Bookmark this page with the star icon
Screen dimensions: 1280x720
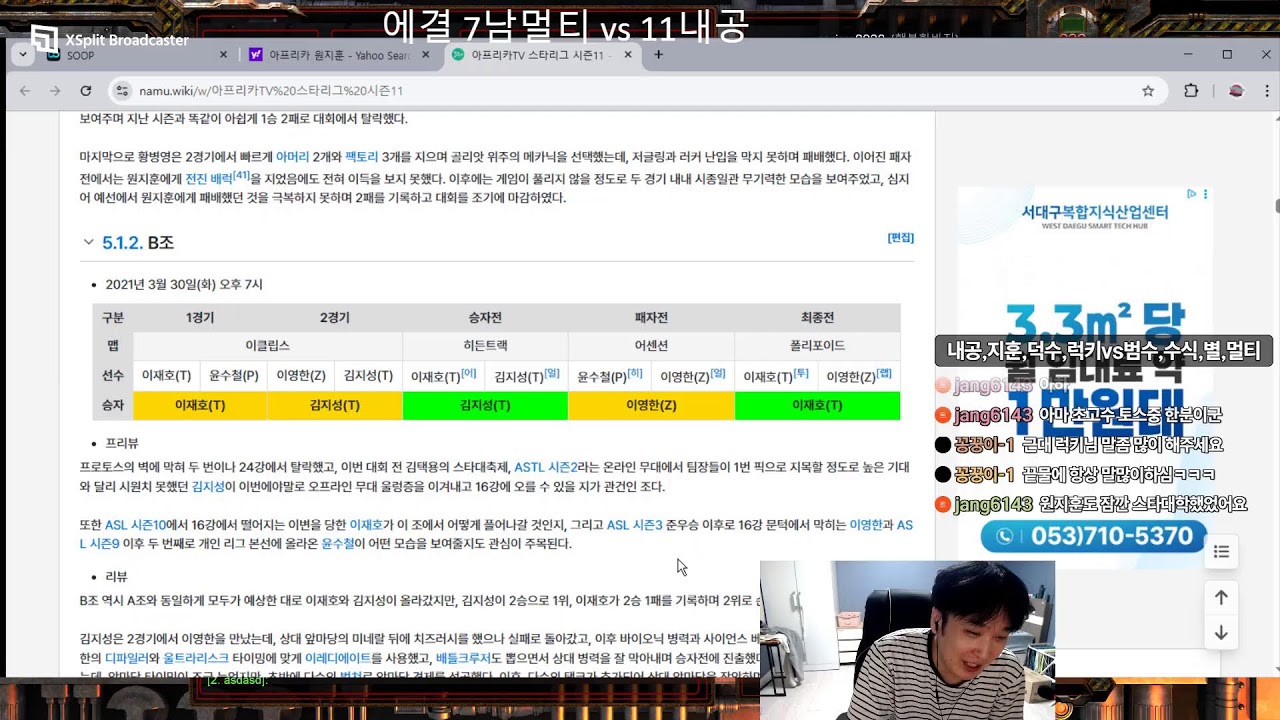pos(1148,91)
